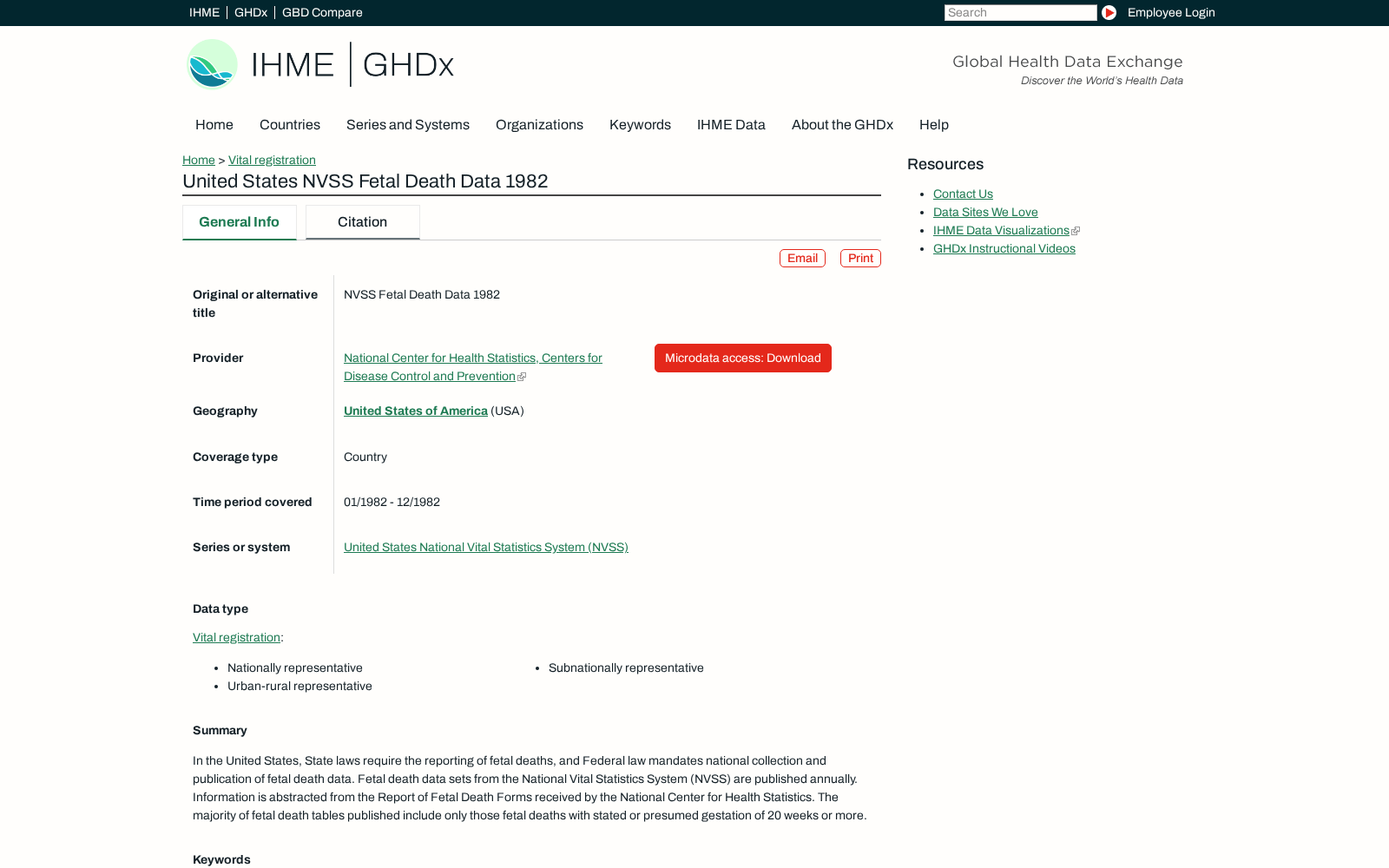Click the Summary heading
Screen dimensions: 1389x868
click(x=220, y=731)
